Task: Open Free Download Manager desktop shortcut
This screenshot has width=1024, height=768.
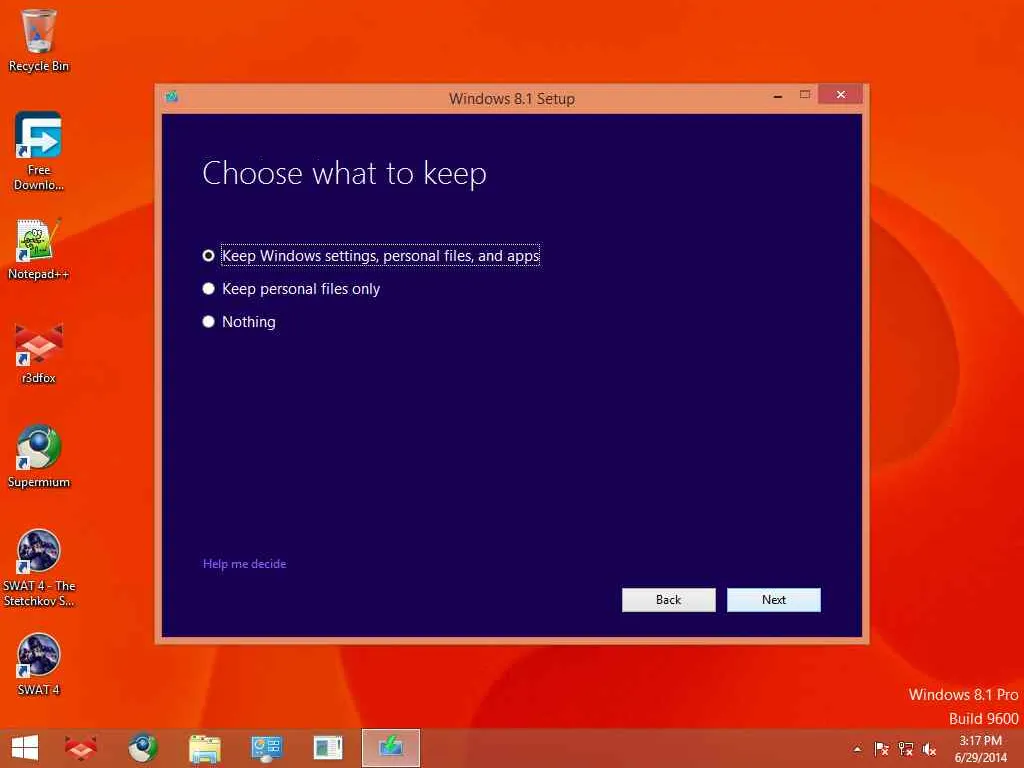Action: tap(39, 151)
